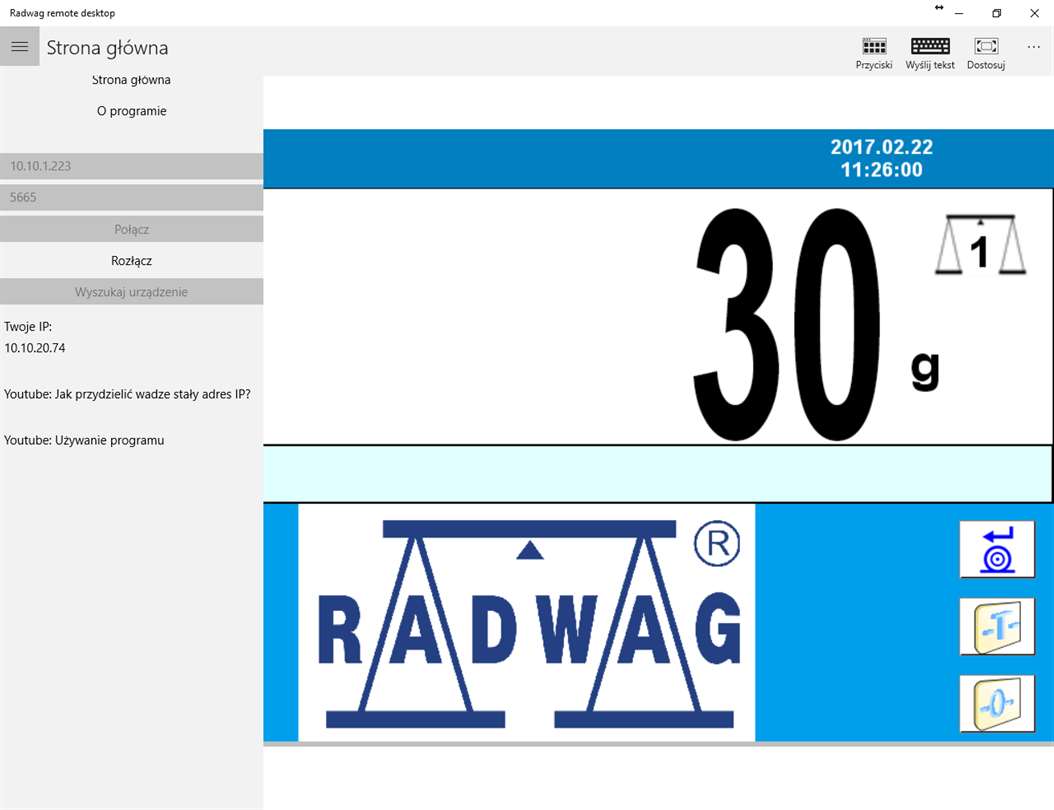The width and height of the screenshot is (1054, 810).
Task: Click the g unit label
Action: point(925,370)
